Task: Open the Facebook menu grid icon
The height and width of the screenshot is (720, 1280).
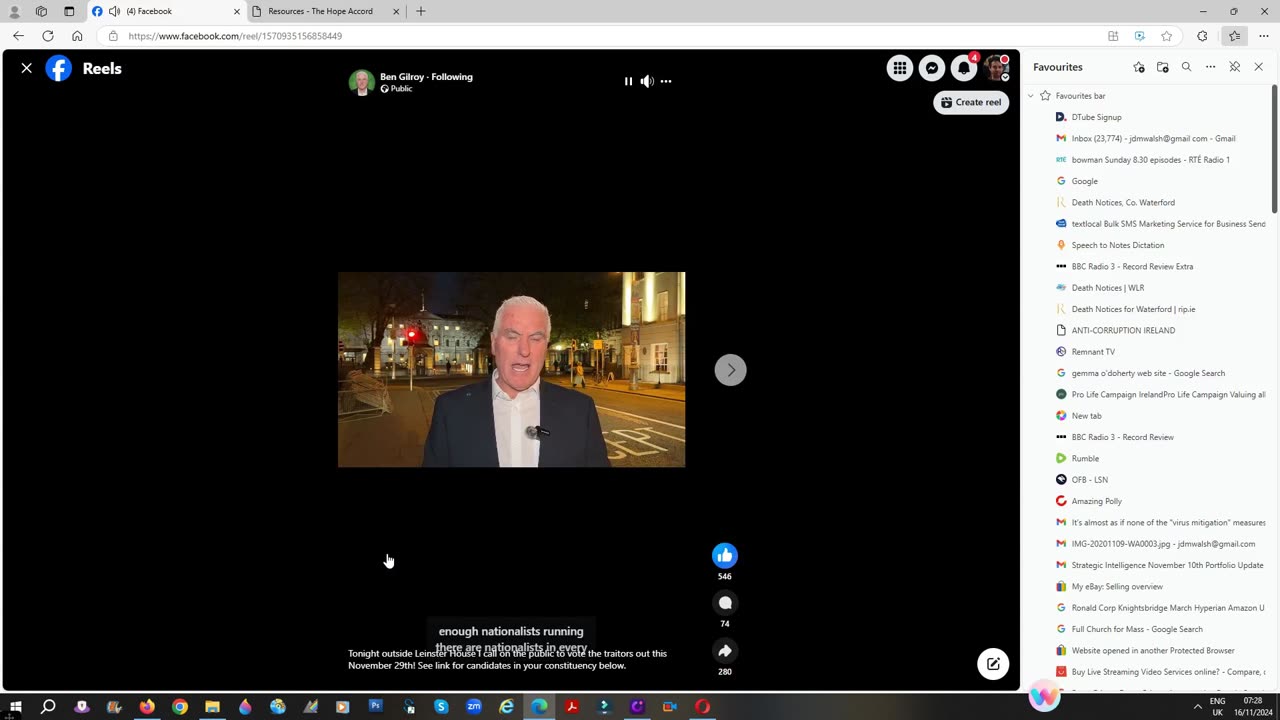Action: pyautogui.click(x=900, y=68)
